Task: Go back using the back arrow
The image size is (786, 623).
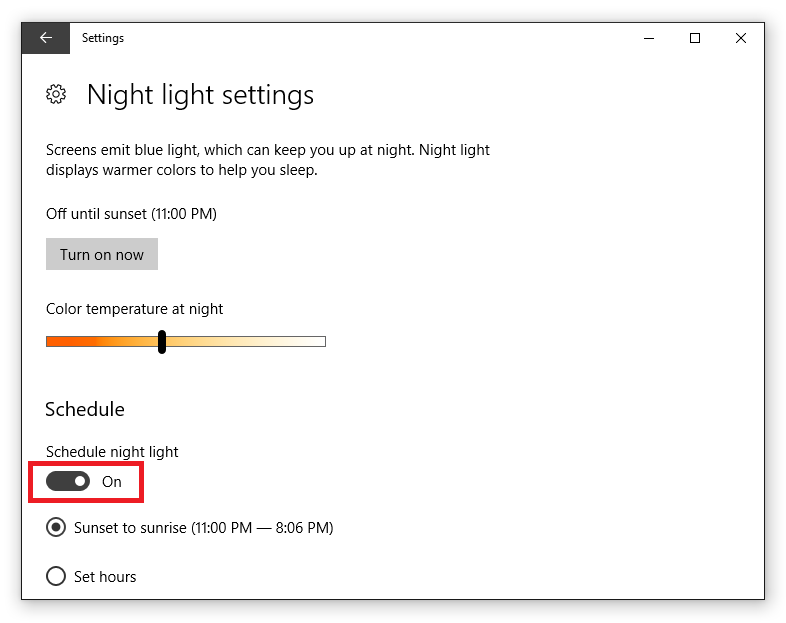Action: click(46, 38)
